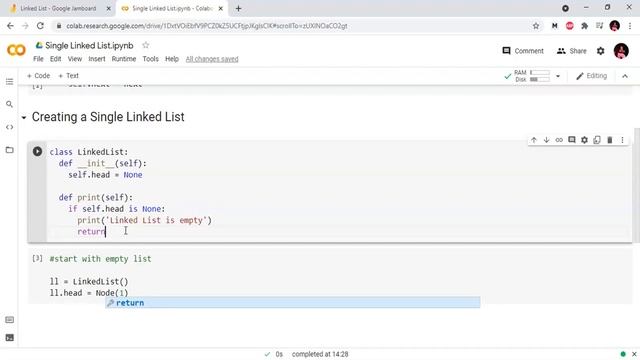Click the Colab CO logo

[x=16, y=50]
